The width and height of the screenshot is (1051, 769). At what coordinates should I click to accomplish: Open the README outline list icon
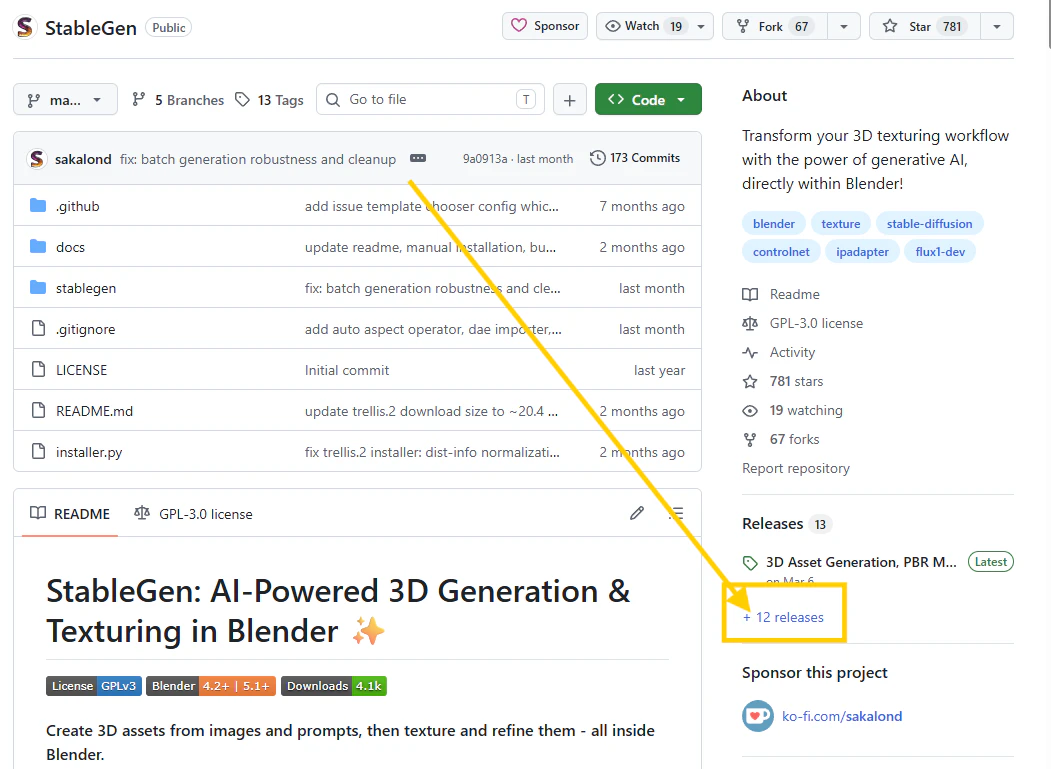click(677, 514)
